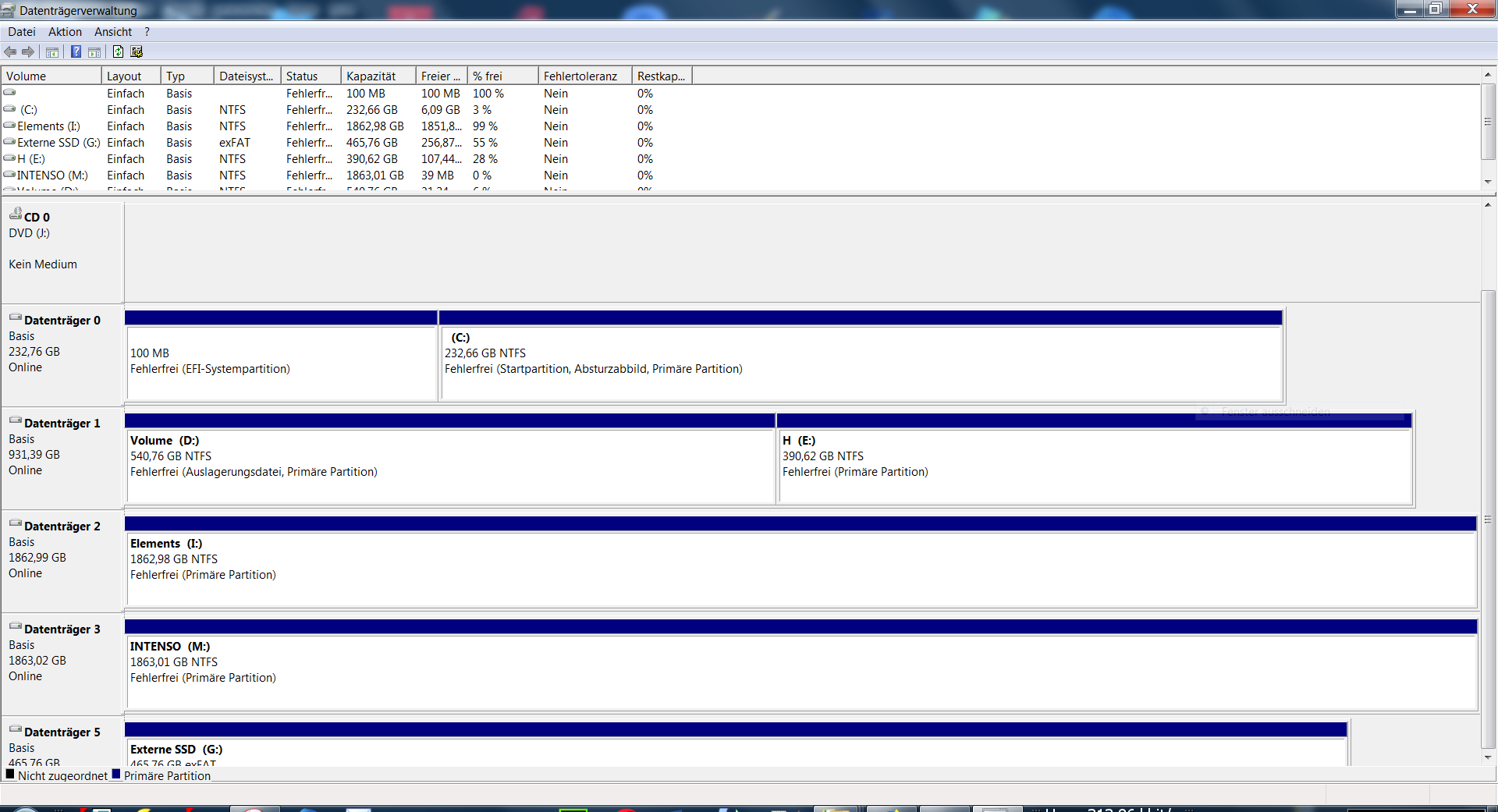Click the "Datenträger 0" disk label
Screen dimensions: 1498x812
point(62,321)
